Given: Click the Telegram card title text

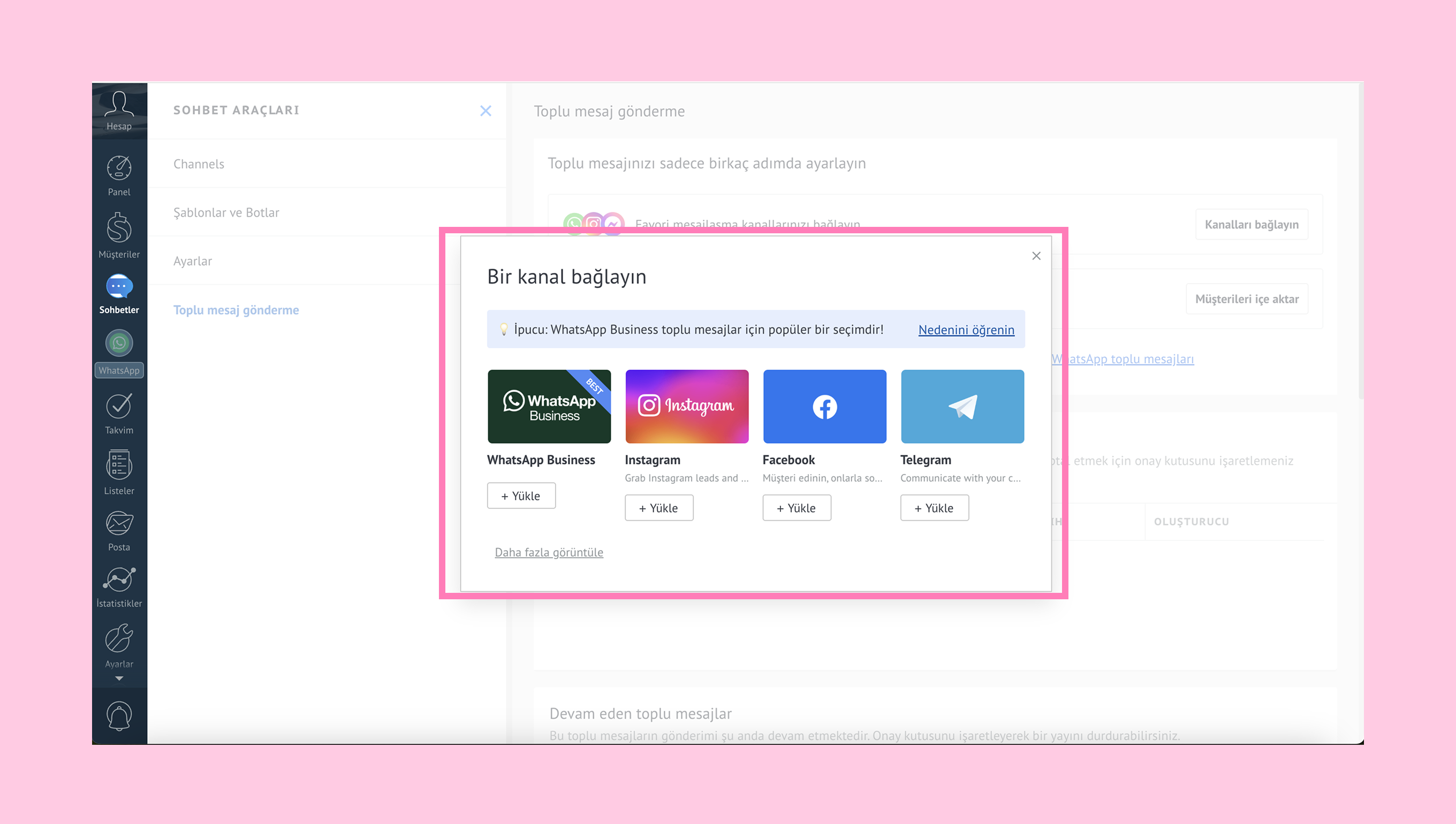Looking at the screenshot, I should [x=926, y=460].
